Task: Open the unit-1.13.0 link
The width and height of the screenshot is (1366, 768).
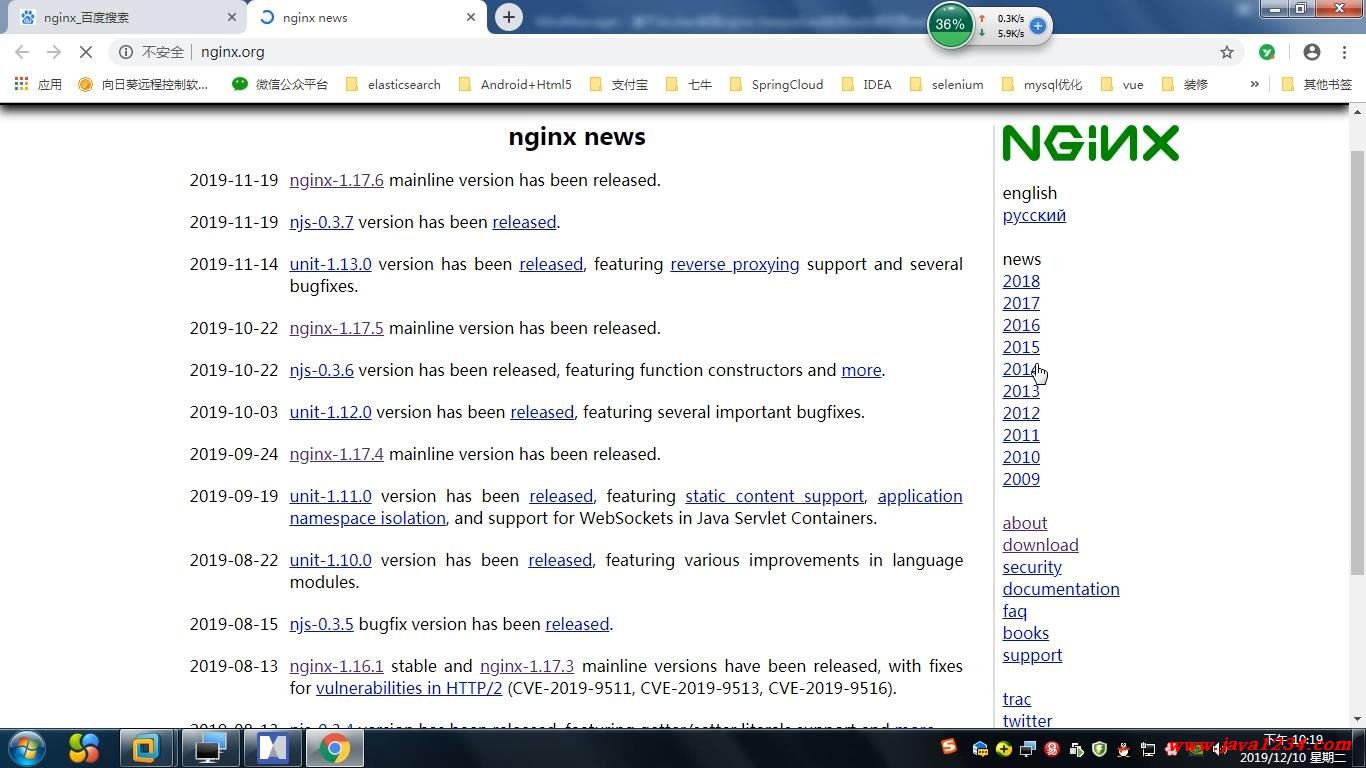Action: 330,264
